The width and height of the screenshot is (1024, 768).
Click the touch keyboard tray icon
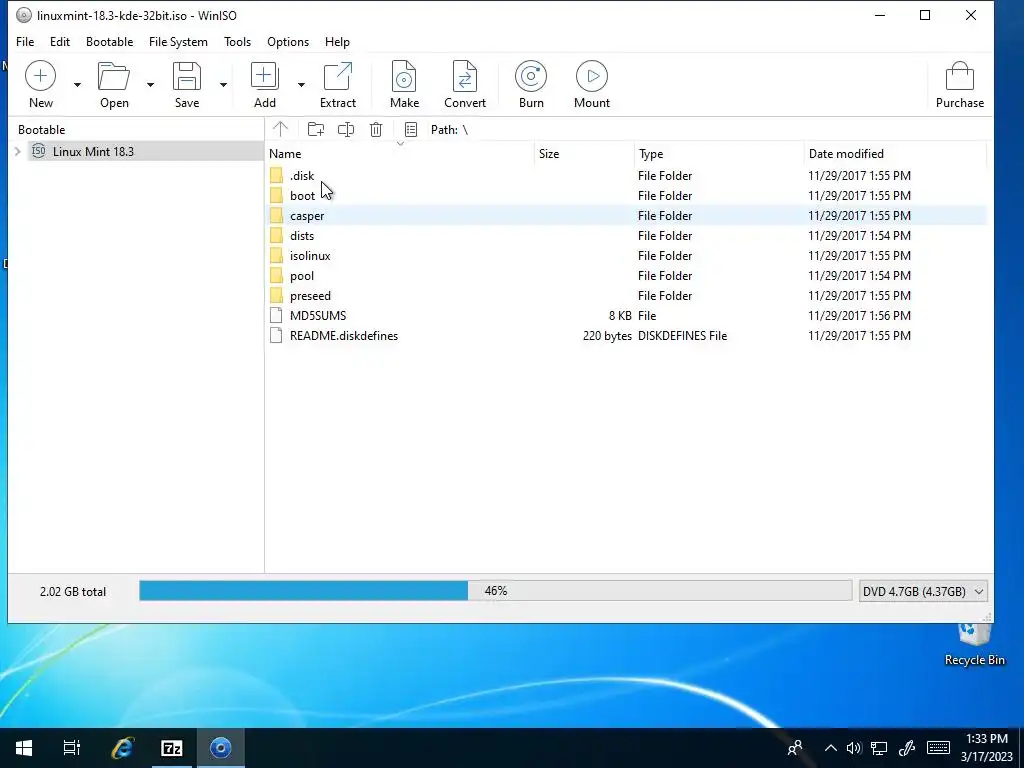(938, 748)
